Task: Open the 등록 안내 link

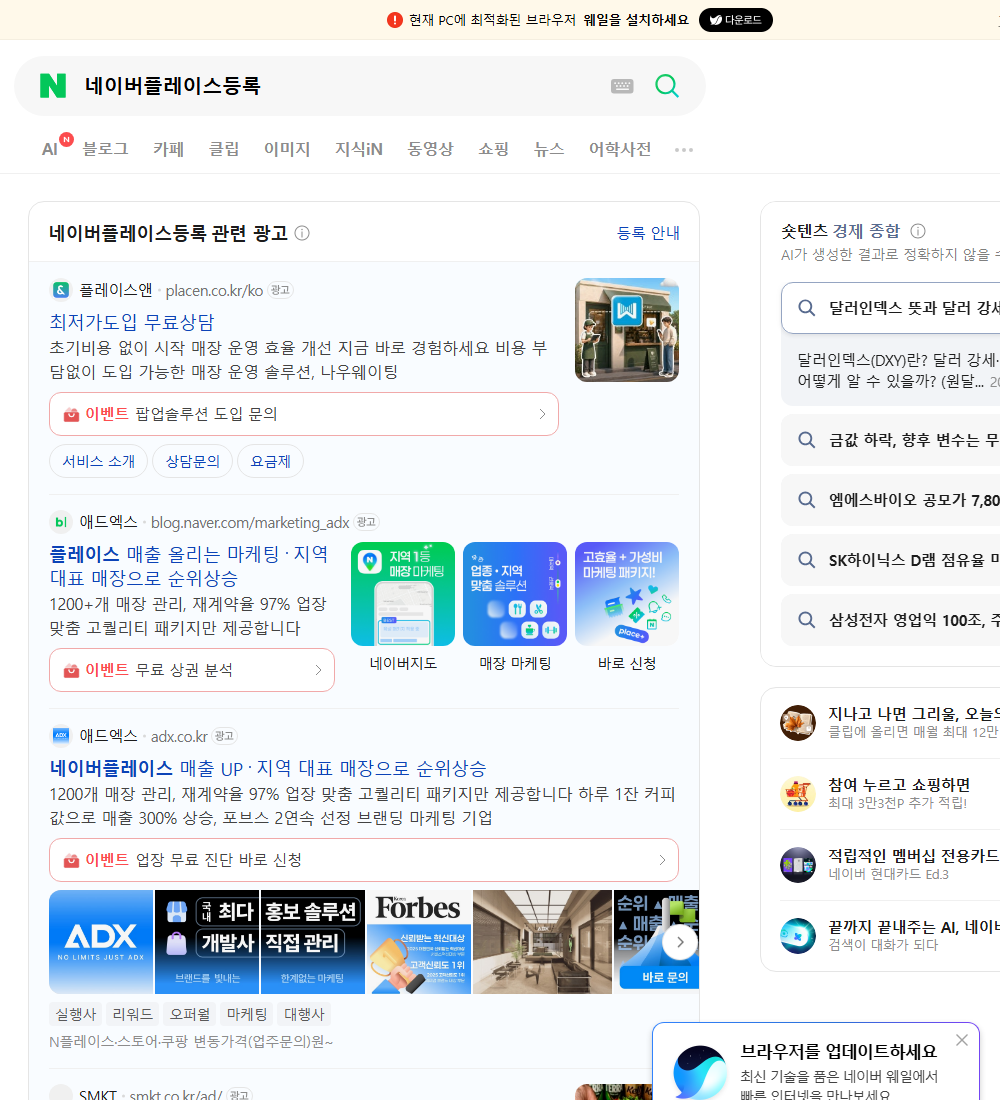Action: click(x=648, y=233)
